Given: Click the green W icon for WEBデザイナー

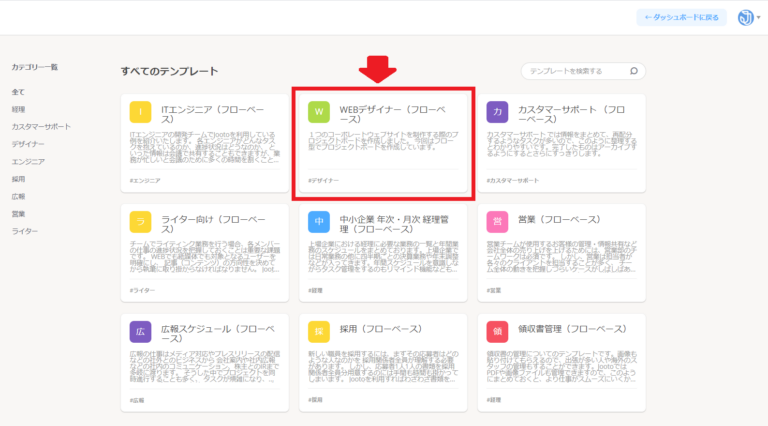Looking at the screenshot, I should click(318, 112).
